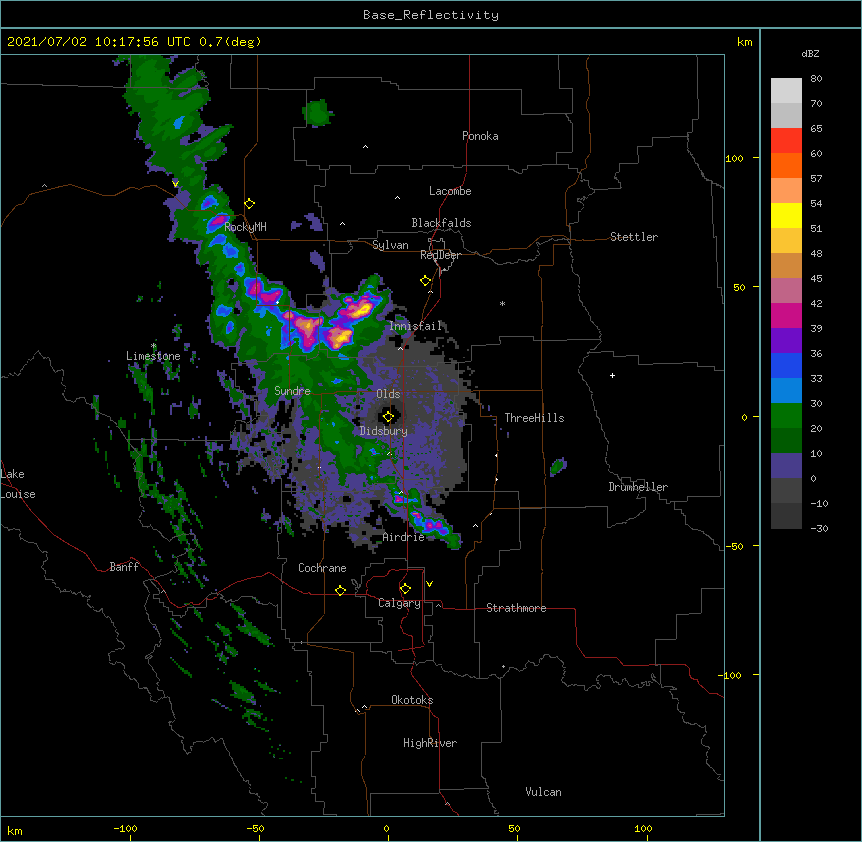
Task: Select the dark orange 57-60 dBZ legend swatch
Action: 786,165
